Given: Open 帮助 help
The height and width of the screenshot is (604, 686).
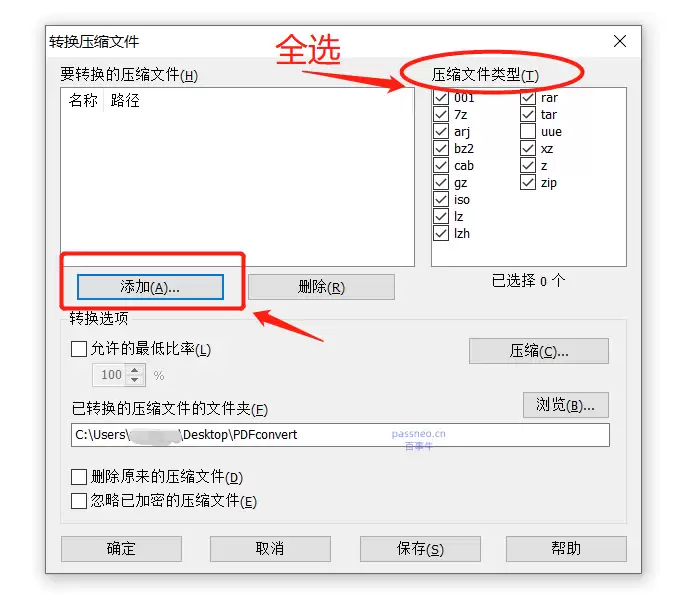Looking at the screenshot, I should tap(566, 548).
